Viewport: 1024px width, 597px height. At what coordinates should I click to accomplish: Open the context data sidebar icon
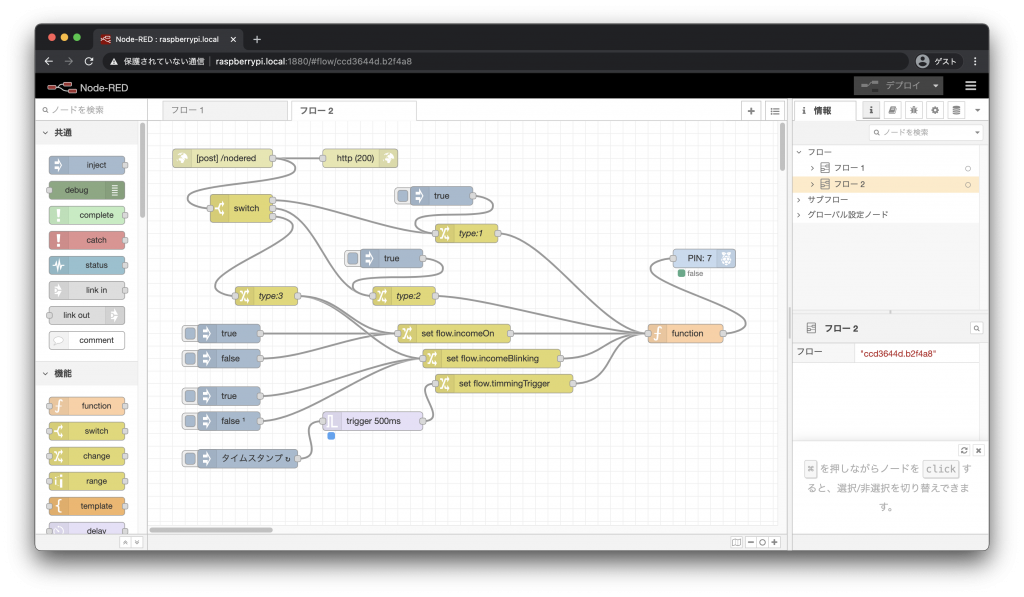956,110
